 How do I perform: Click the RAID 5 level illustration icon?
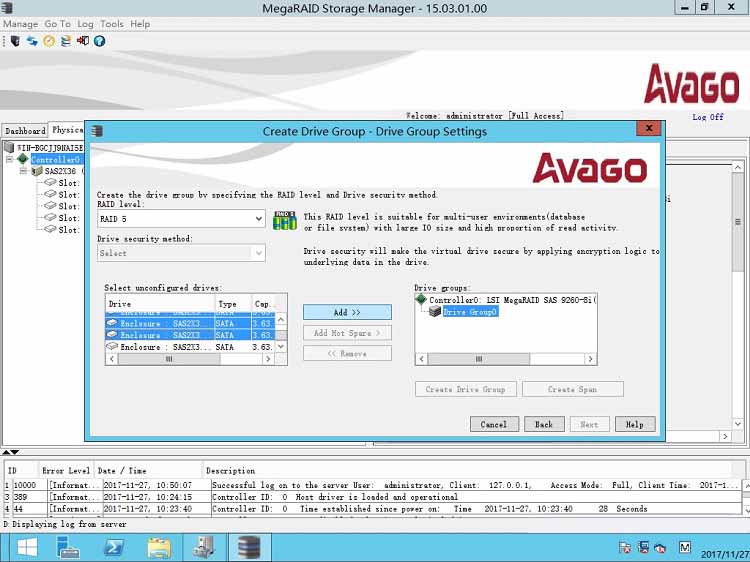pyautogui.click(x=285, y=220)
